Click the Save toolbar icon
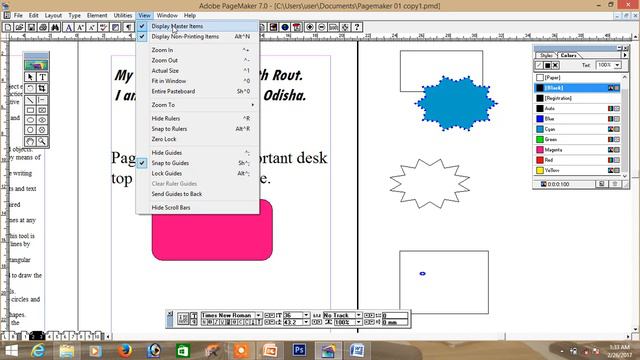 tap(31, 27)
